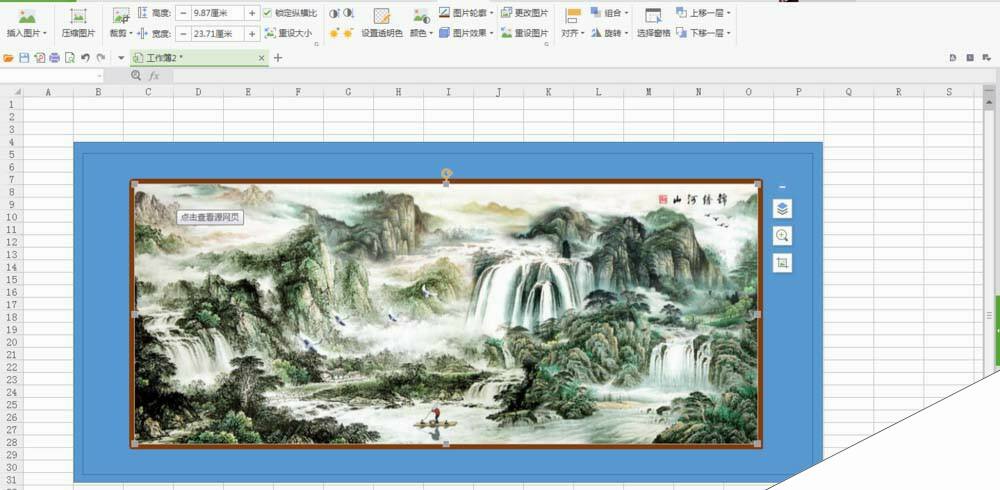
Task: Select column H header
Action: click(399, 92)
